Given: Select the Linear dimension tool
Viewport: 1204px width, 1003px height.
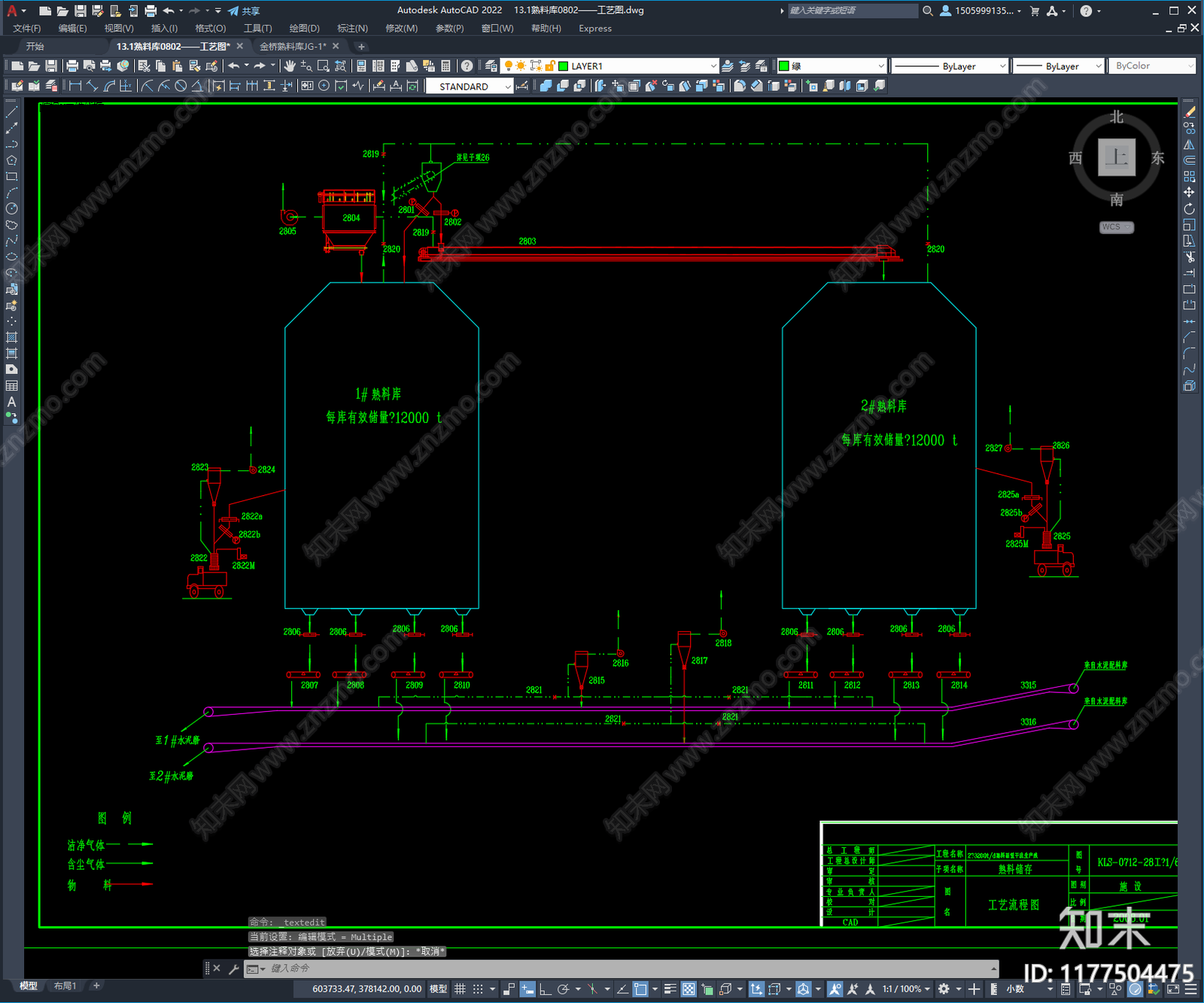Looking at the screenshot, I should [75, 86].
